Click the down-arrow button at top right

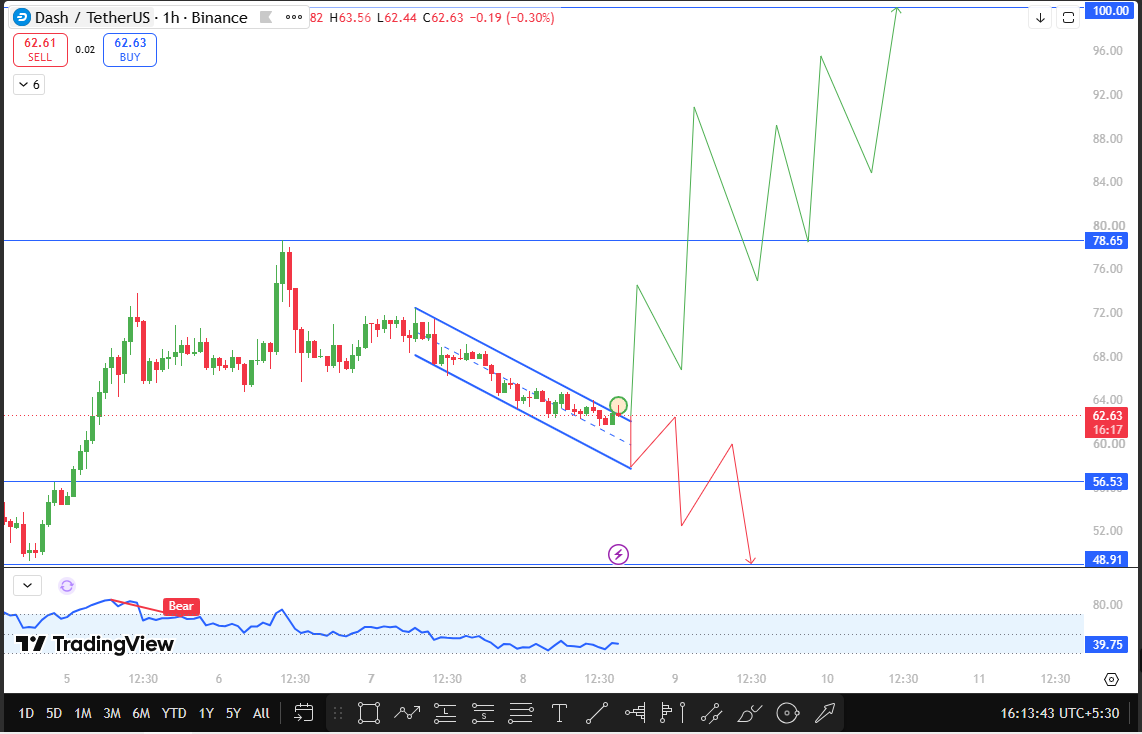point(1040,18)
